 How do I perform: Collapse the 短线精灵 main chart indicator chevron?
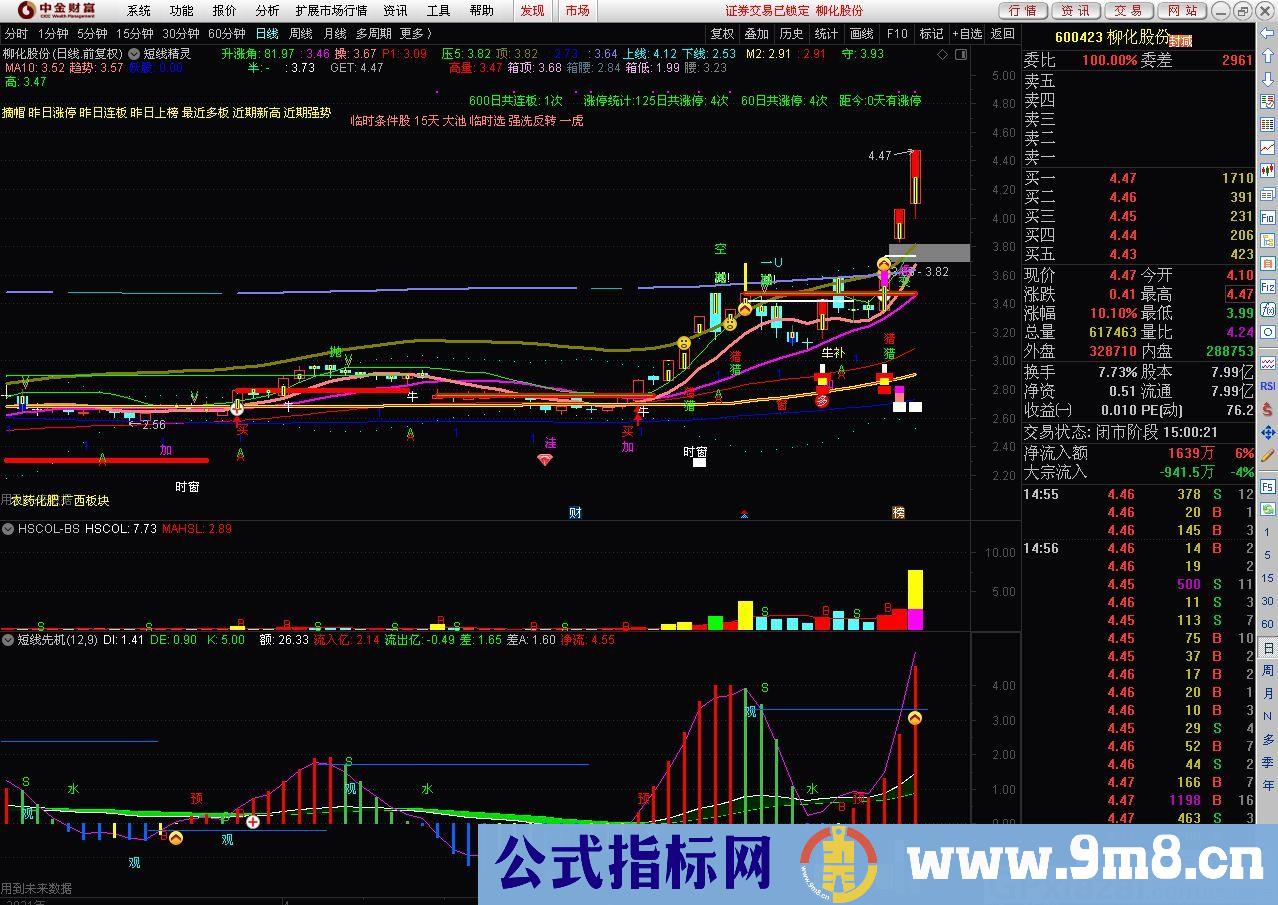tap(135, 53)
